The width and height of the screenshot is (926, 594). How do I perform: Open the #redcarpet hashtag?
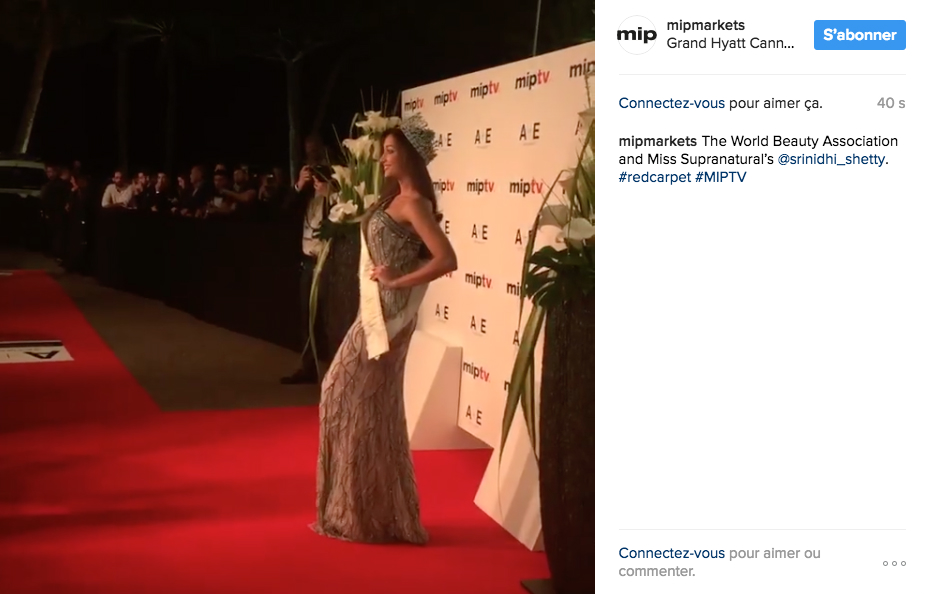[x=654, y=177]
